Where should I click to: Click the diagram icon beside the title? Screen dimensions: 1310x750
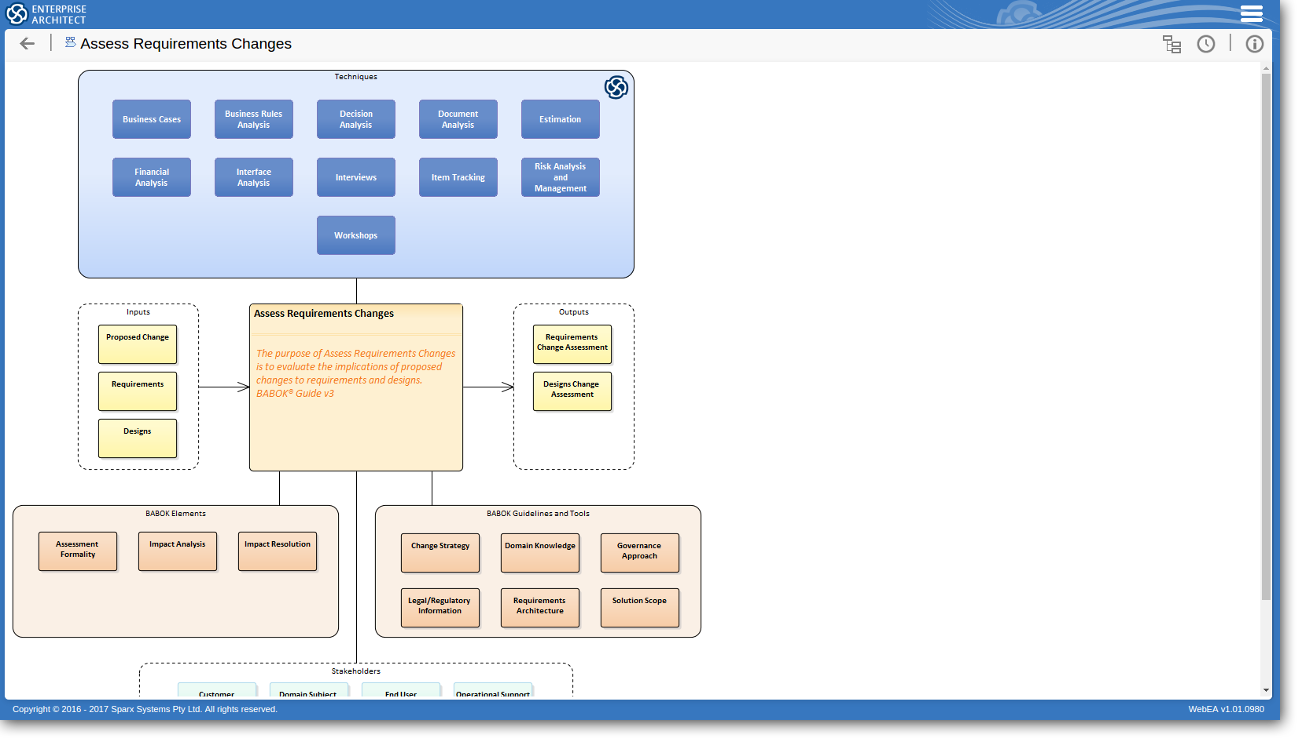(70, 42)
